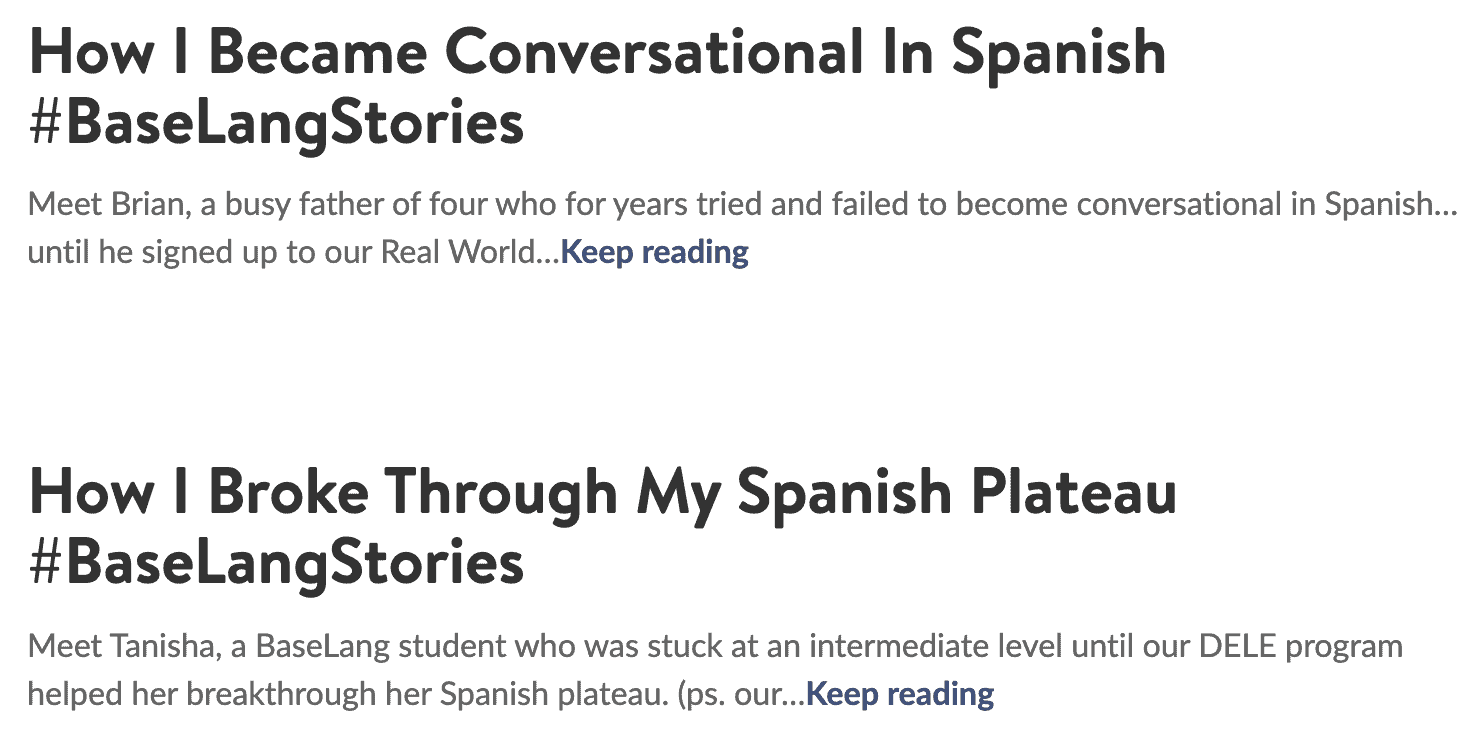Open the "How I Broke Through My Spanish Plateau" post
Screen dimensions: 1478x744
pos(603,527)
